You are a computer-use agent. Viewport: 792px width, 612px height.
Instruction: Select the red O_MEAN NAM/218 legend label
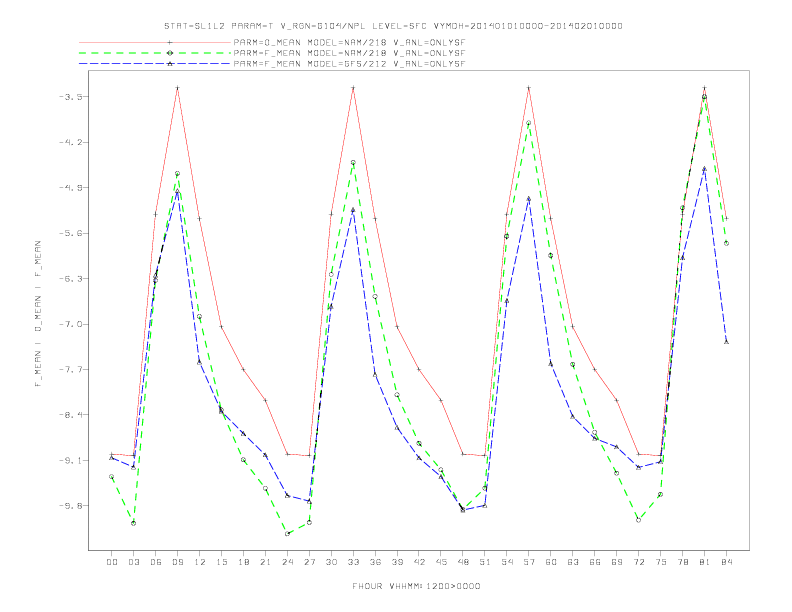(x=350, y=42)
